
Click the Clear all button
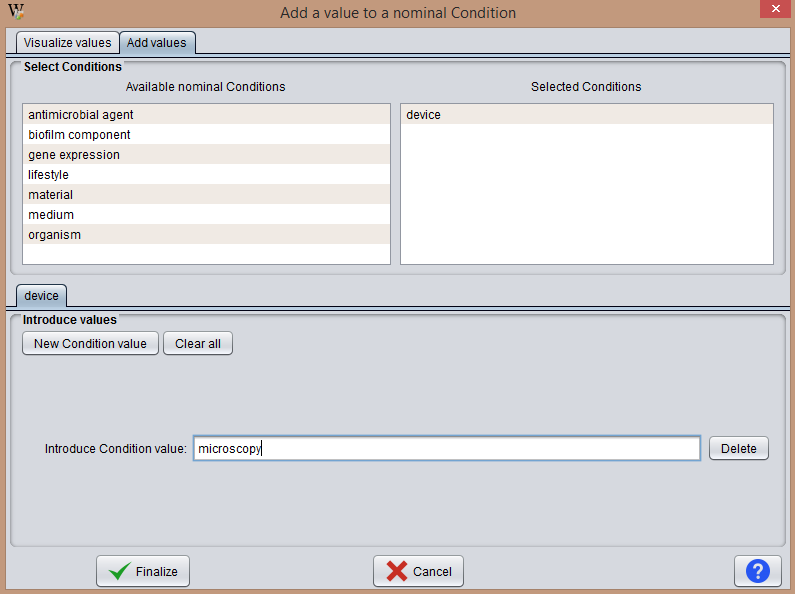pyautogui.click(x=198, y=344)
